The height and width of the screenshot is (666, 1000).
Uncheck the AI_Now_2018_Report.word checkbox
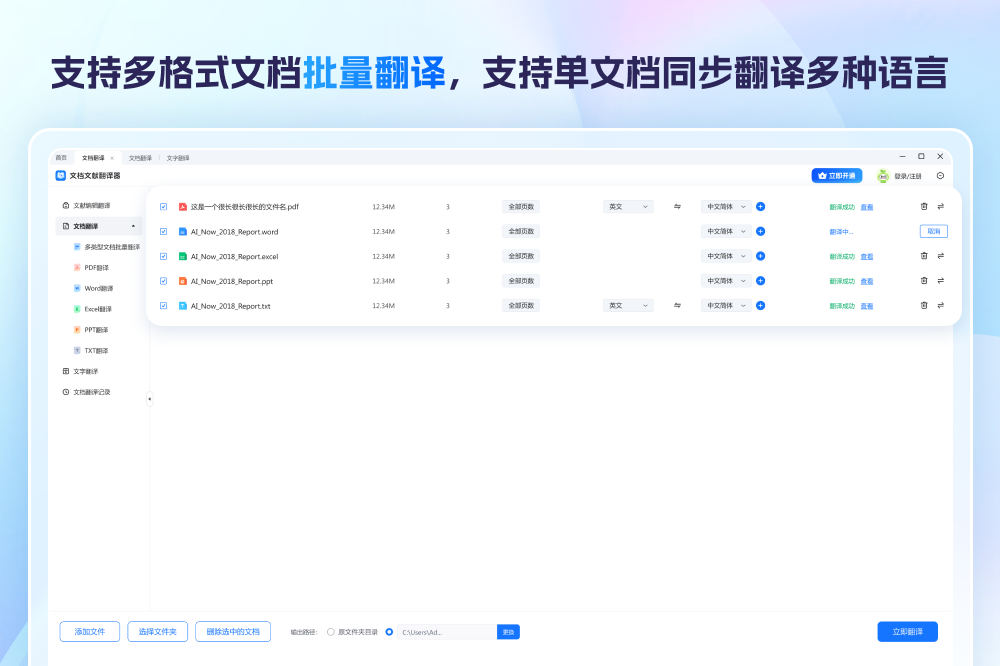164,230
